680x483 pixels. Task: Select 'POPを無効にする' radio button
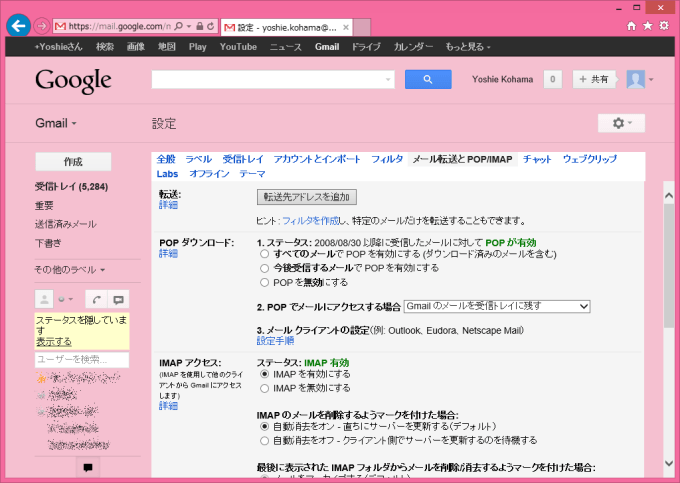click(x=264, y=282)
